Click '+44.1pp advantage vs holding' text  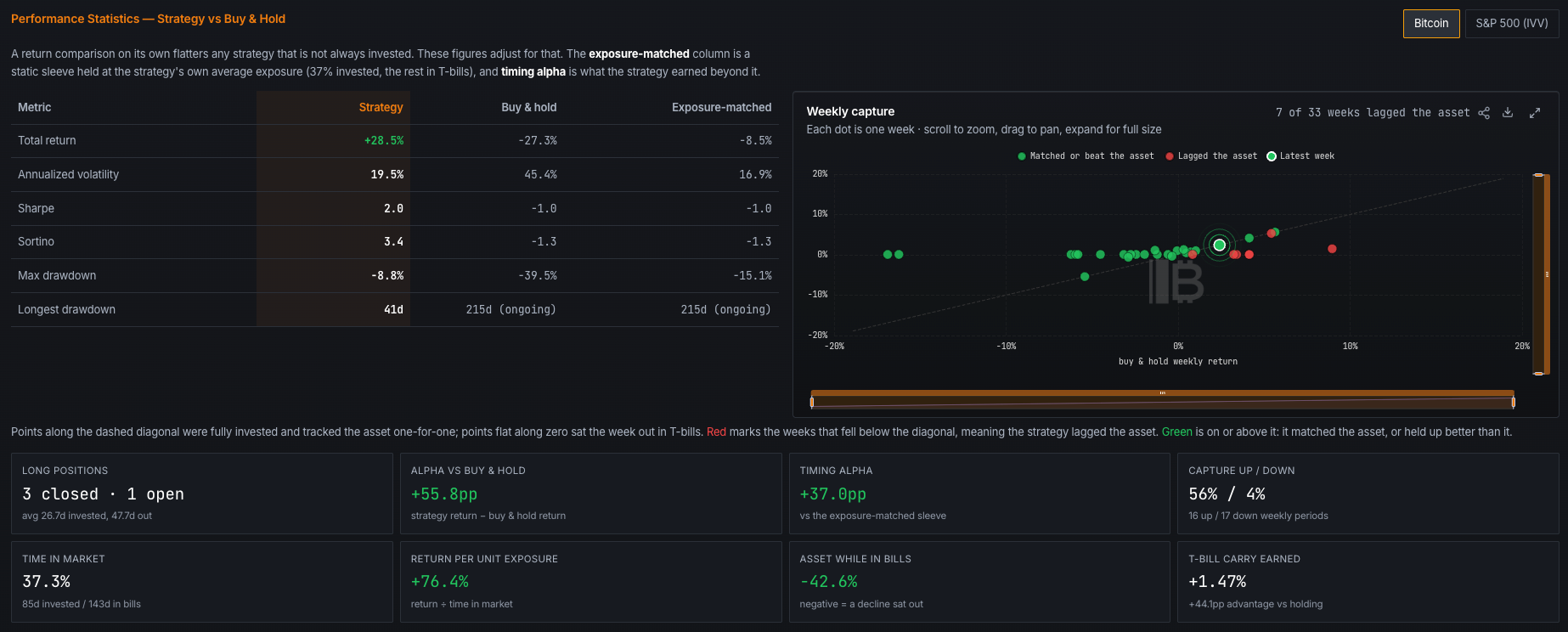pyautogui.click(x=1255, y=604)
